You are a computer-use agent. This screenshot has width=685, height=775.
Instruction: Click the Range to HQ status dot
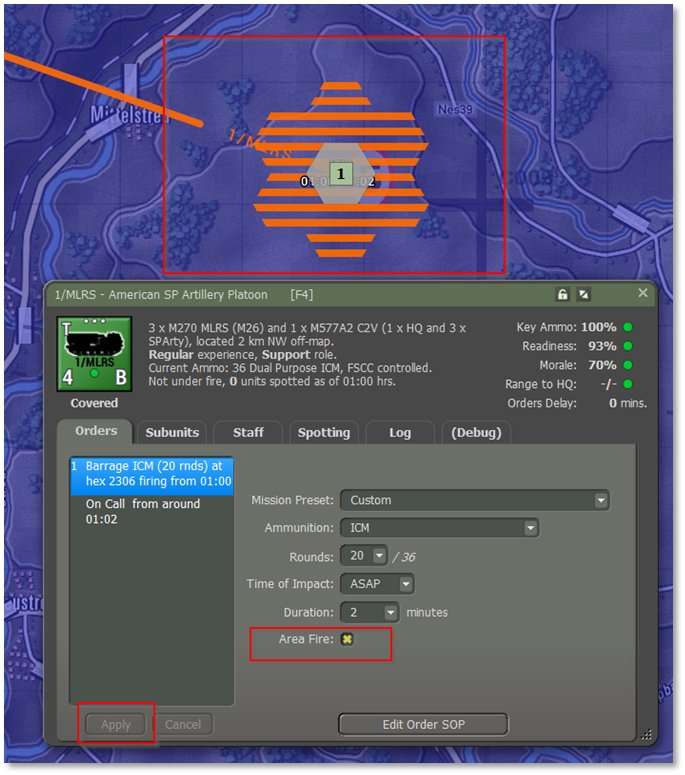627,384
